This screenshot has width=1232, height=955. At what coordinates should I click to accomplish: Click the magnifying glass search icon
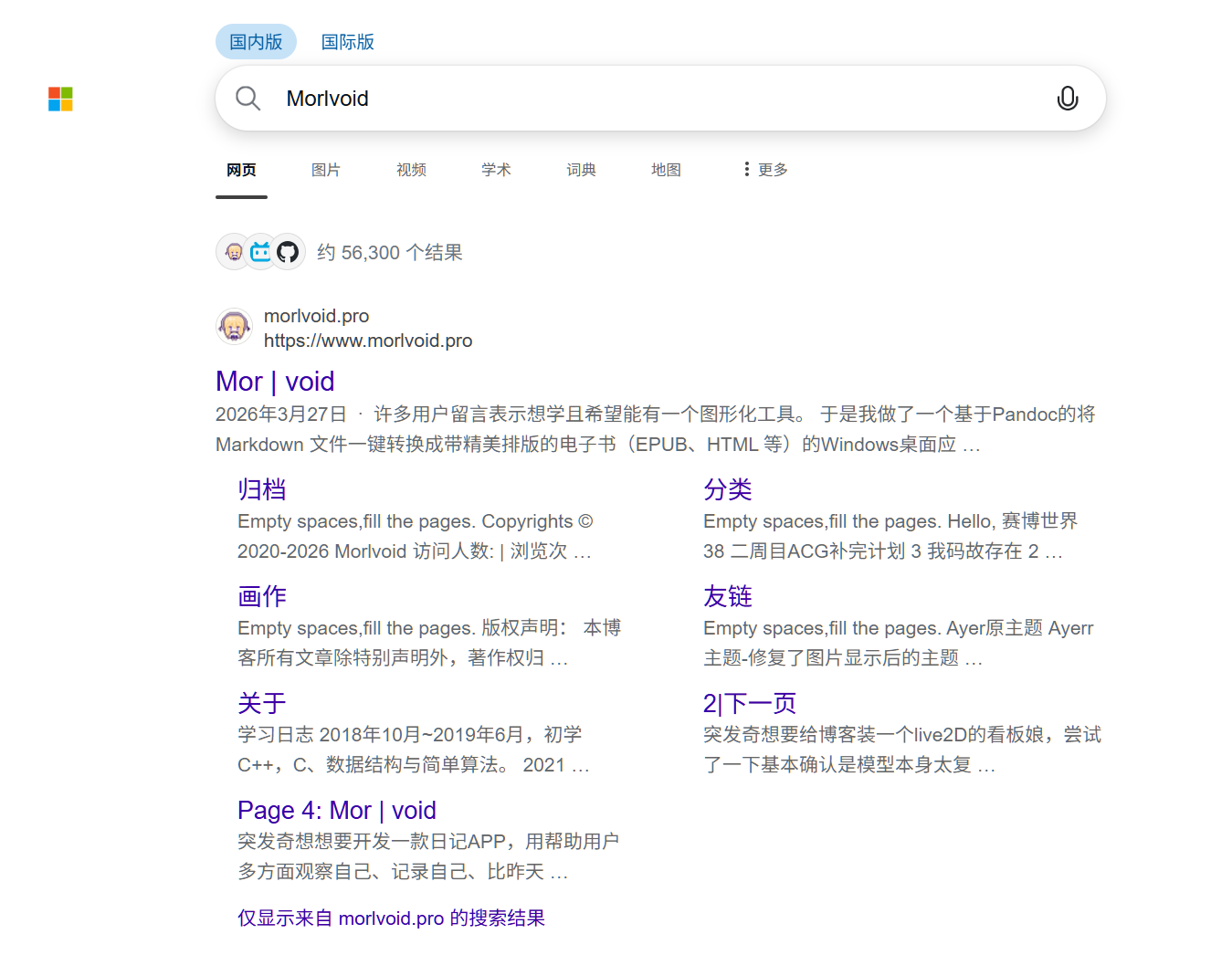pos(247,99)
